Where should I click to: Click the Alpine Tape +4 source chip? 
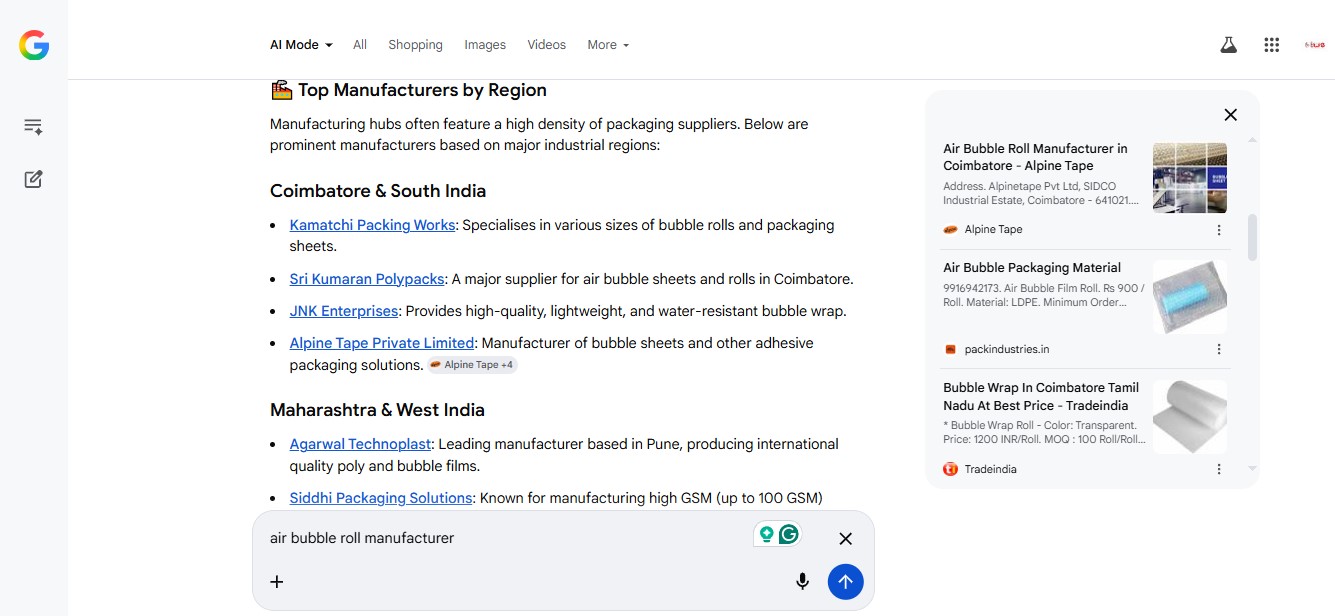tap(472, 365)
